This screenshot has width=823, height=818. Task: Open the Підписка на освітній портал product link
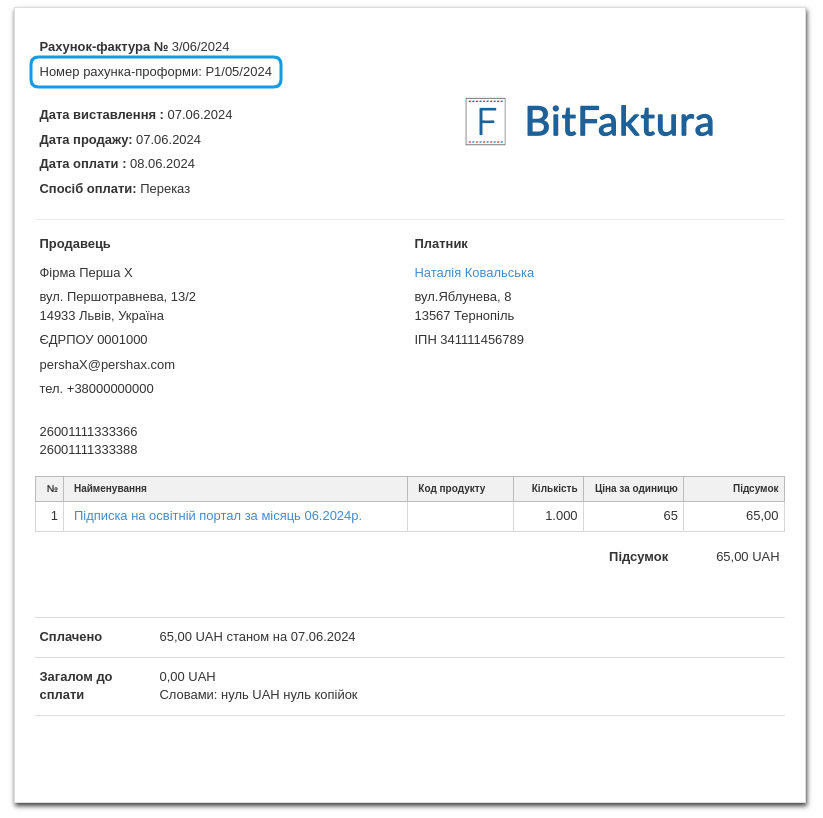(218, 516)
